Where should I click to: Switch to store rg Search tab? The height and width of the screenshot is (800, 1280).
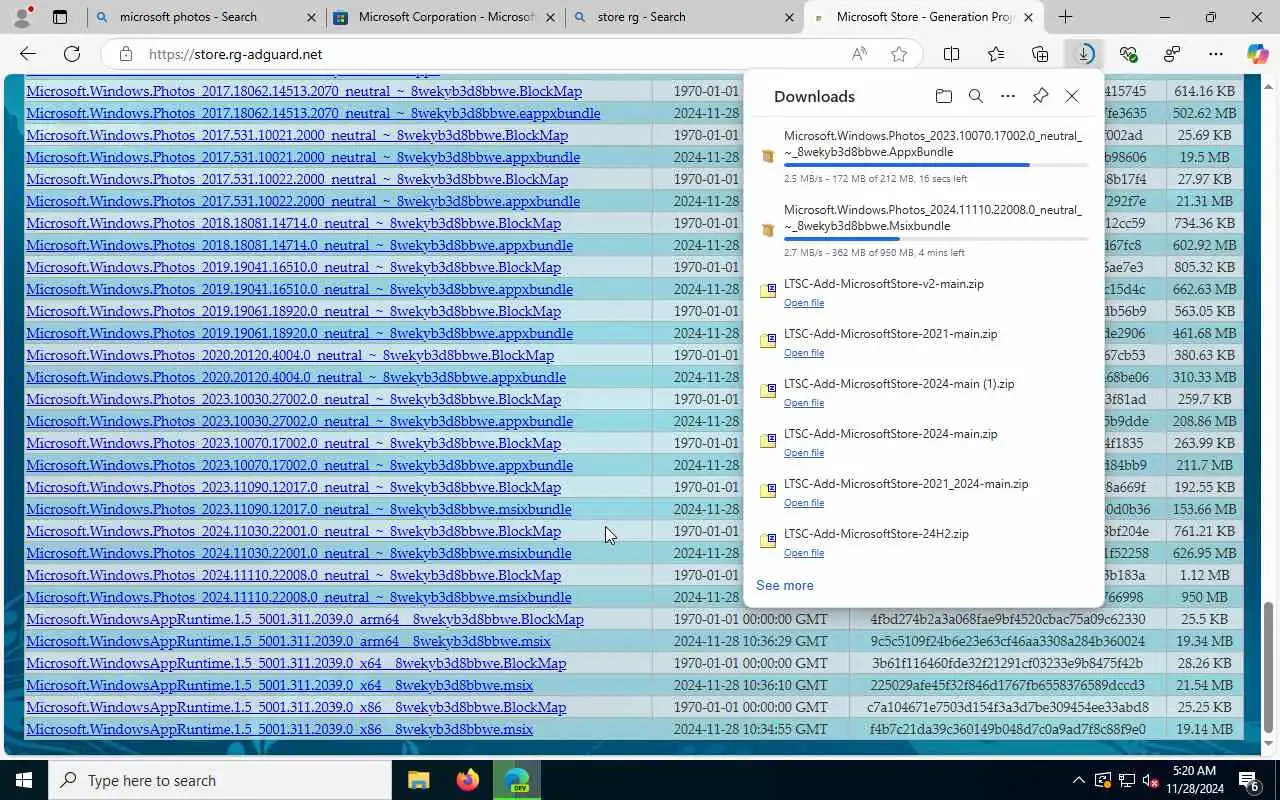[682, 17]
